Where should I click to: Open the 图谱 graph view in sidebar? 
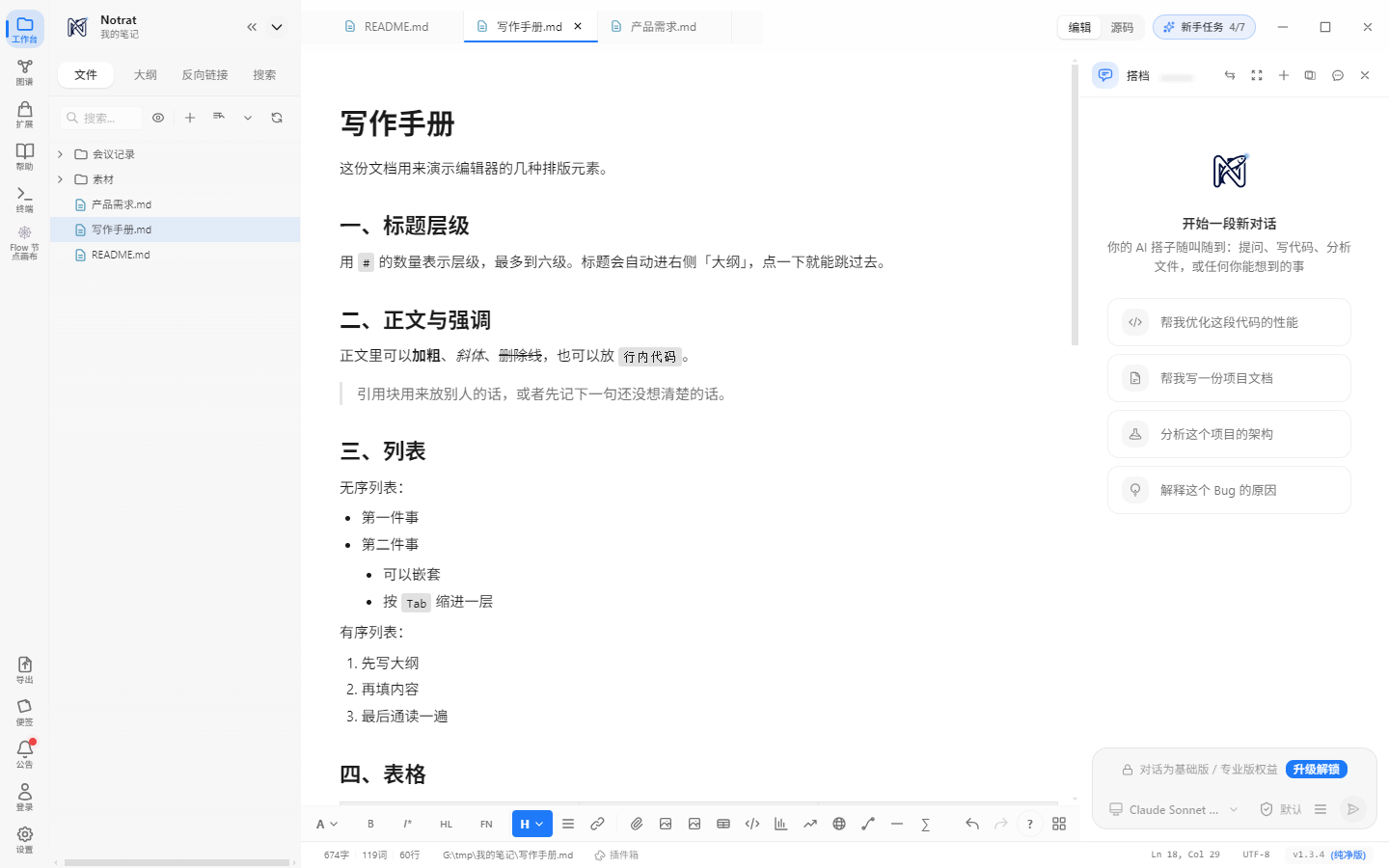[25, 72]
